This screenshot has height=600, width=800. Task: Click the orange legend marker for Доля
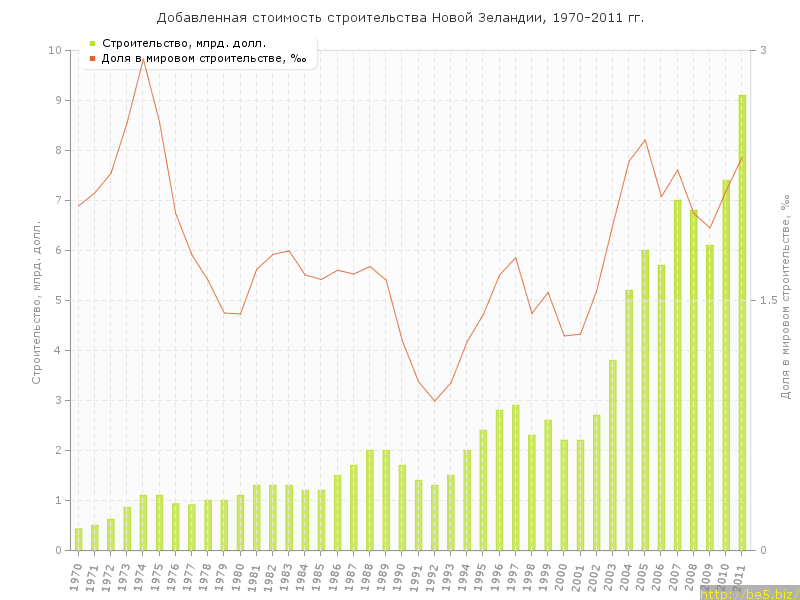coord(92,58)
